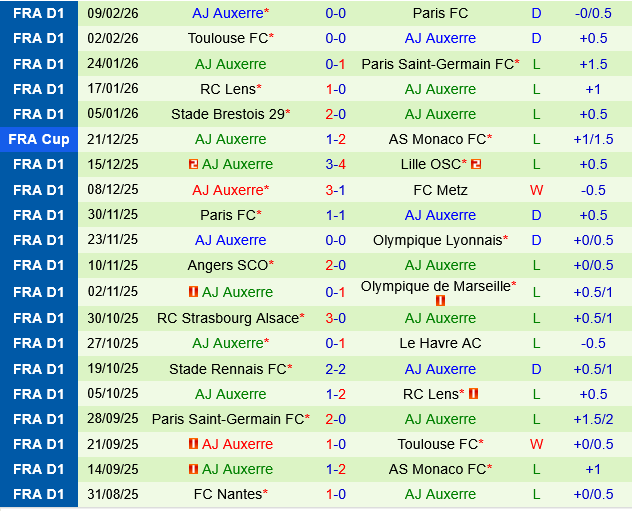Click the +1/1.5 handicap in the FRA Cup row
632x511 pixels.
pyautogui.click(x=593, y=139)
